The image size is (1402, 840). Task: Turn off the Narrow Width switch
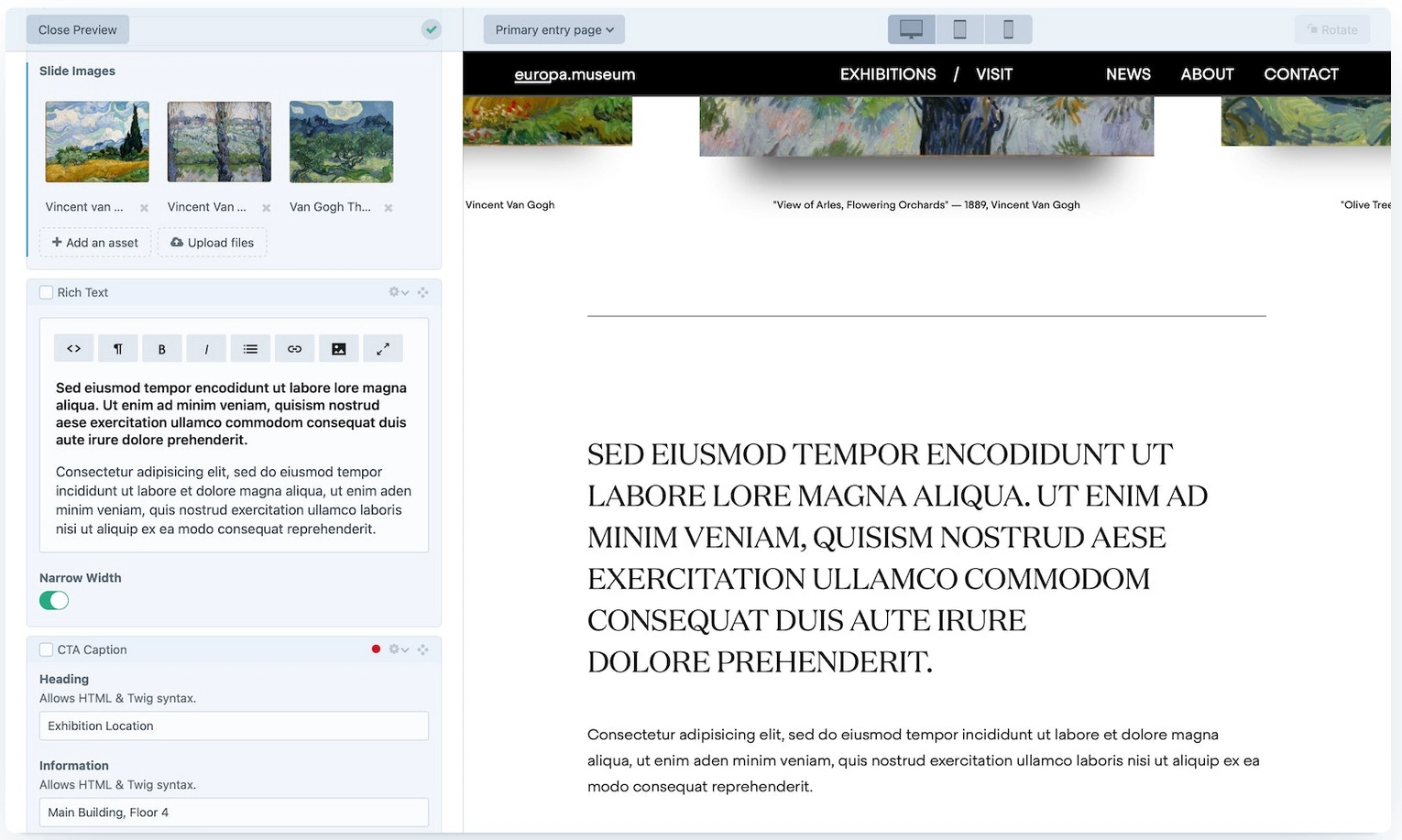[x=54, y=600]
